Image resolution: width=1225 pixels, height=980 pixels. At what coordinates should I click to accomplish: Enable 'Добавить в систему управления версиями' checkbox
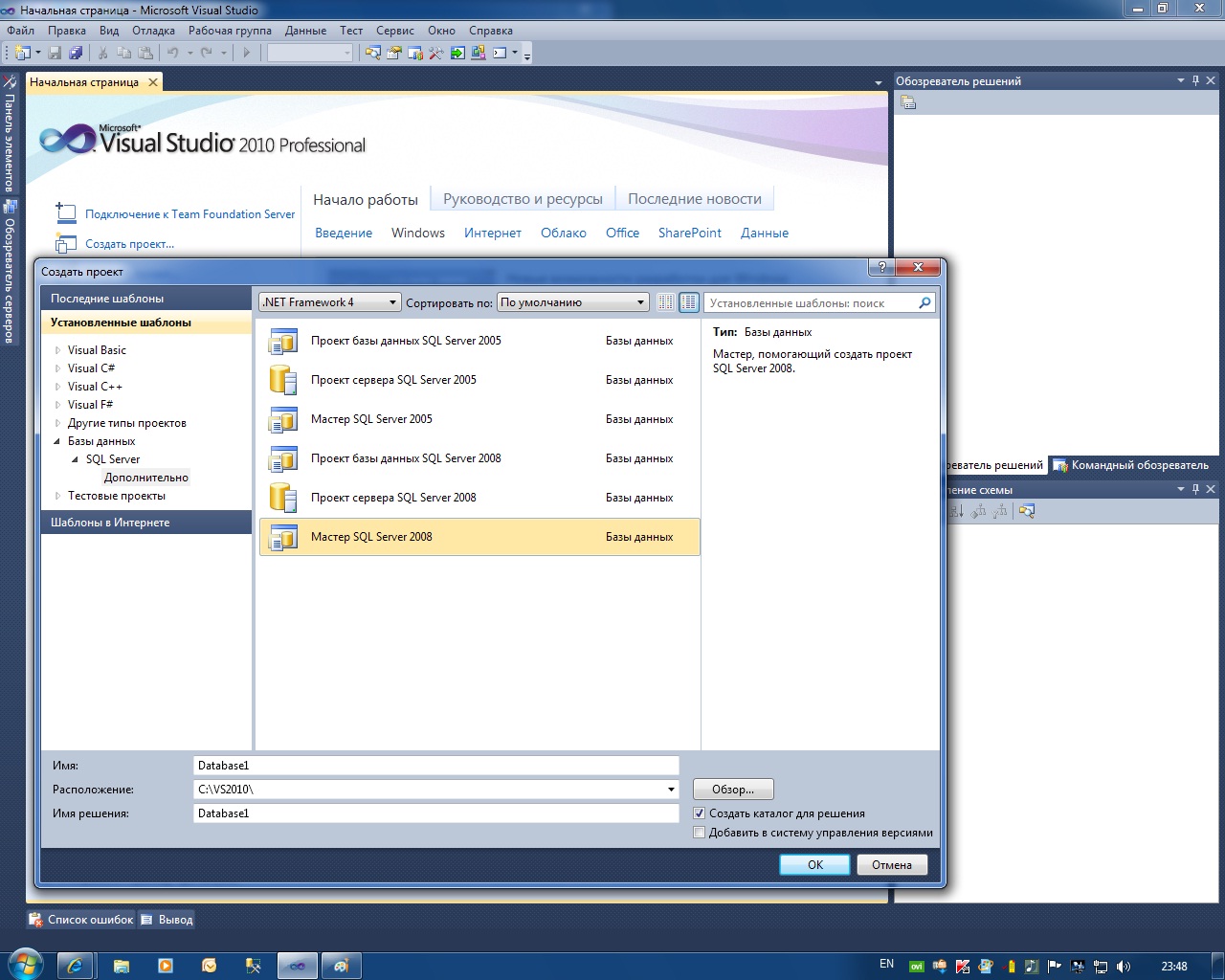(699, 833)
